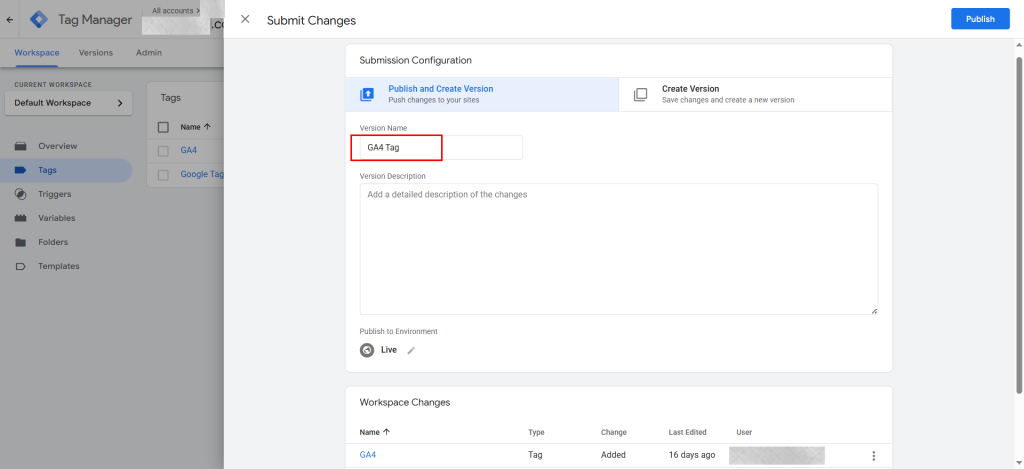
Task: Click the Tag type cell in GA4 row
Action: coord(535,455)
